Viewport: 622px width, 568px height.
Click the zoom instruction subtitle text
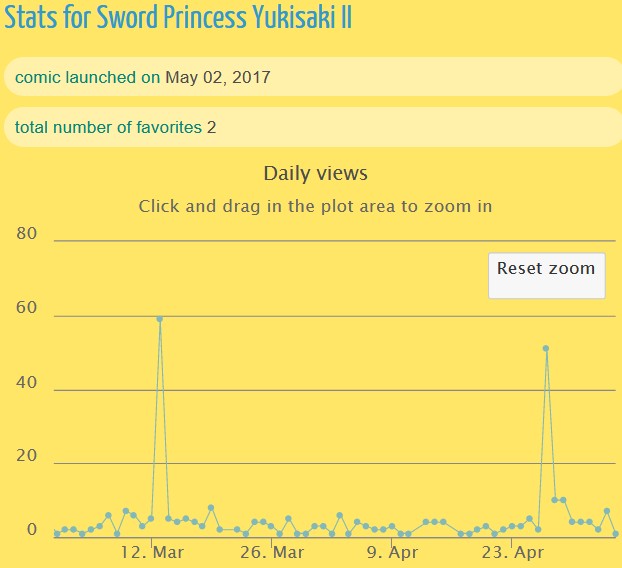click(x=315, y=206)
